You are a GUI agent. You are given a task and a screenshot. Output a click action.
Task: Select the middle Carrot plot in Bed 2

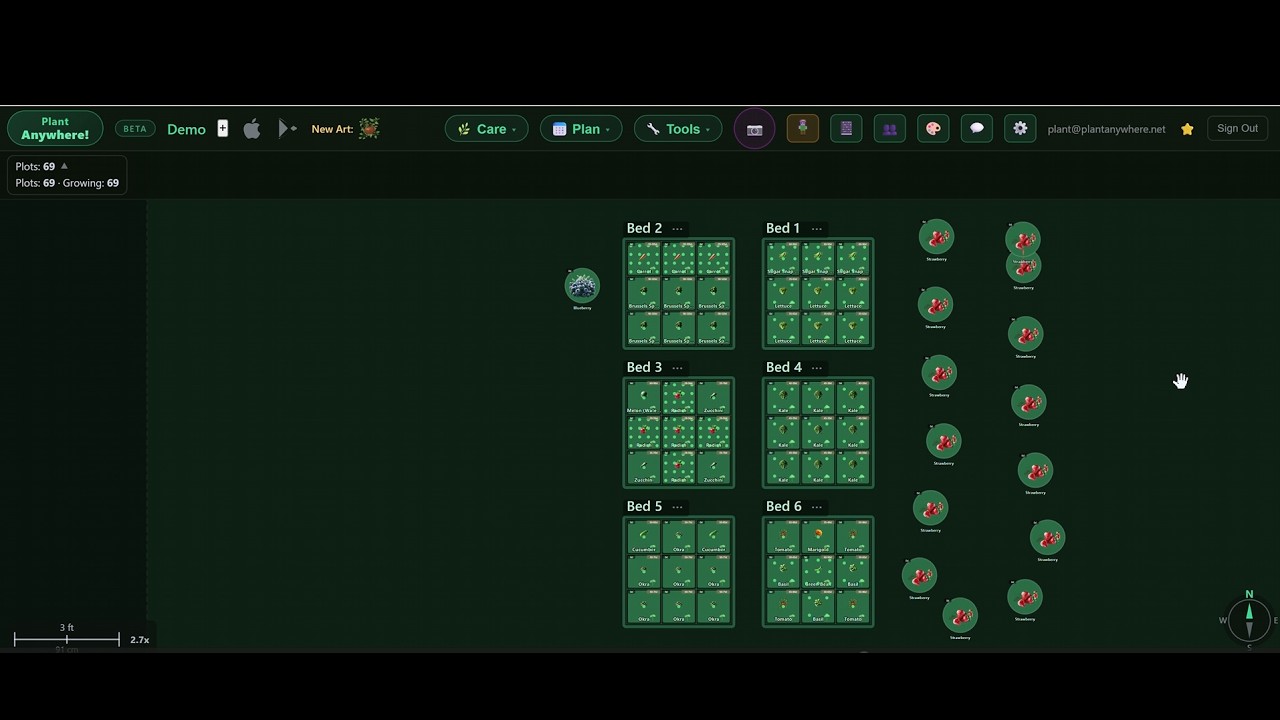coord(679,259)
